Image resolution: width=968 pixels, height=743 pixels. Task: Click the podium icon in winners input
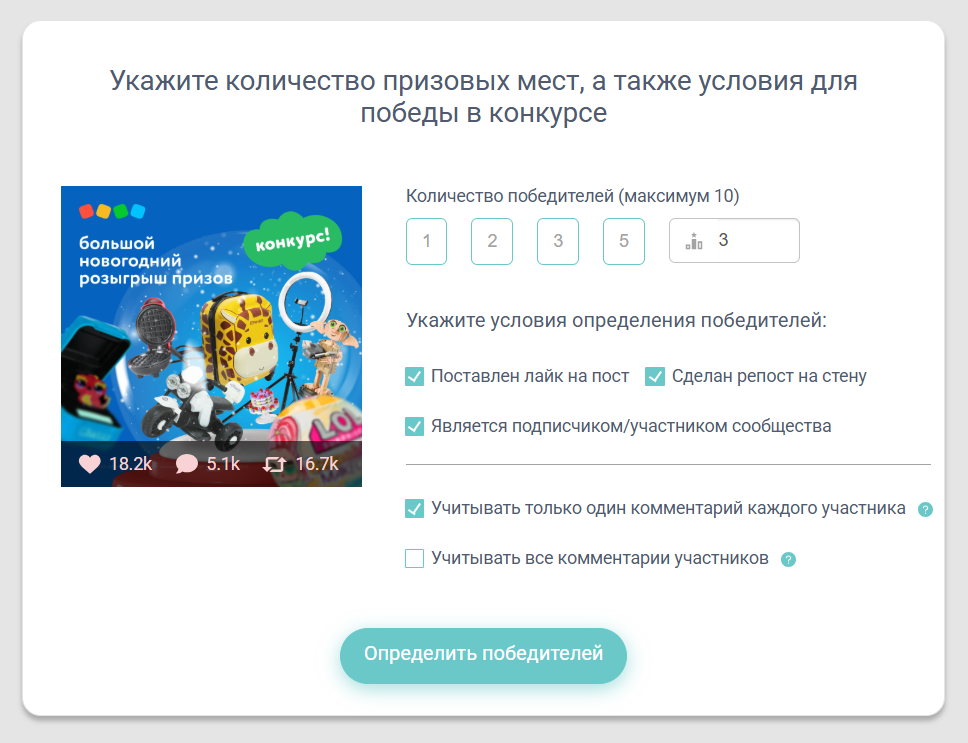pyautogui.click(x=694, y=241)
